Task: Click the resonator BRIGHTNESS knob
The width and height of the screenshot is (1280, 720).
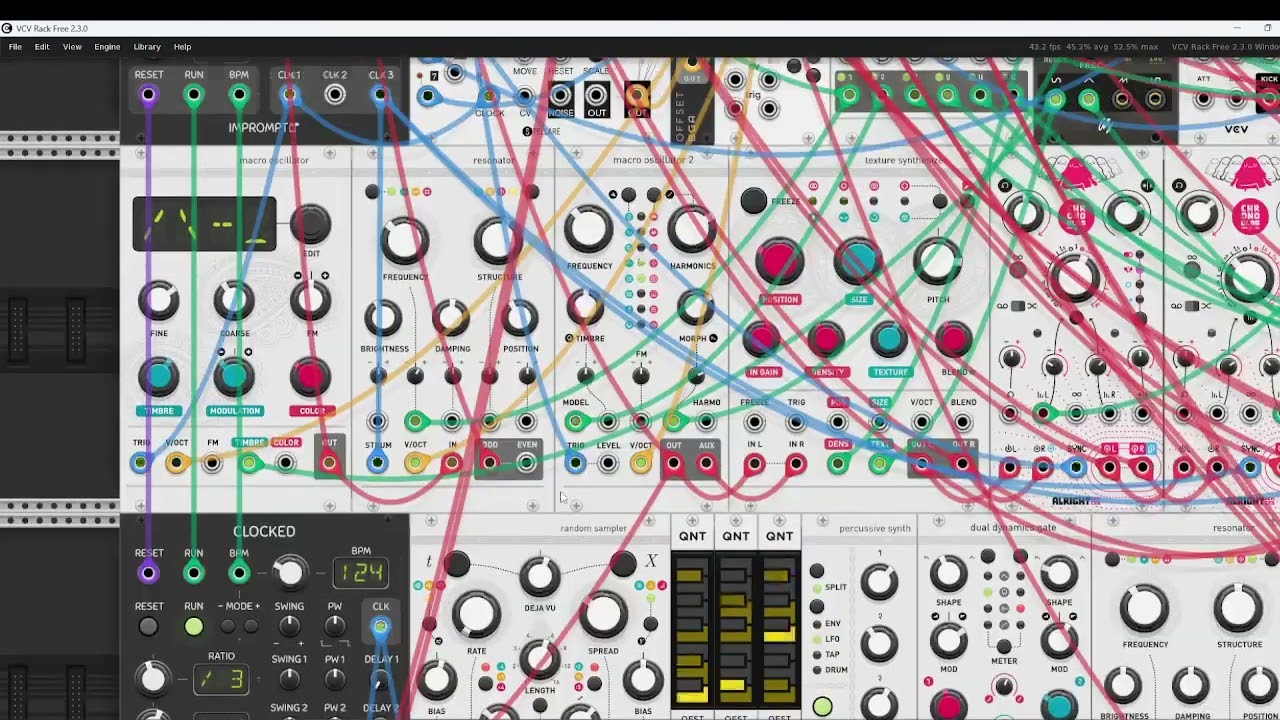Action: [383, 318]
